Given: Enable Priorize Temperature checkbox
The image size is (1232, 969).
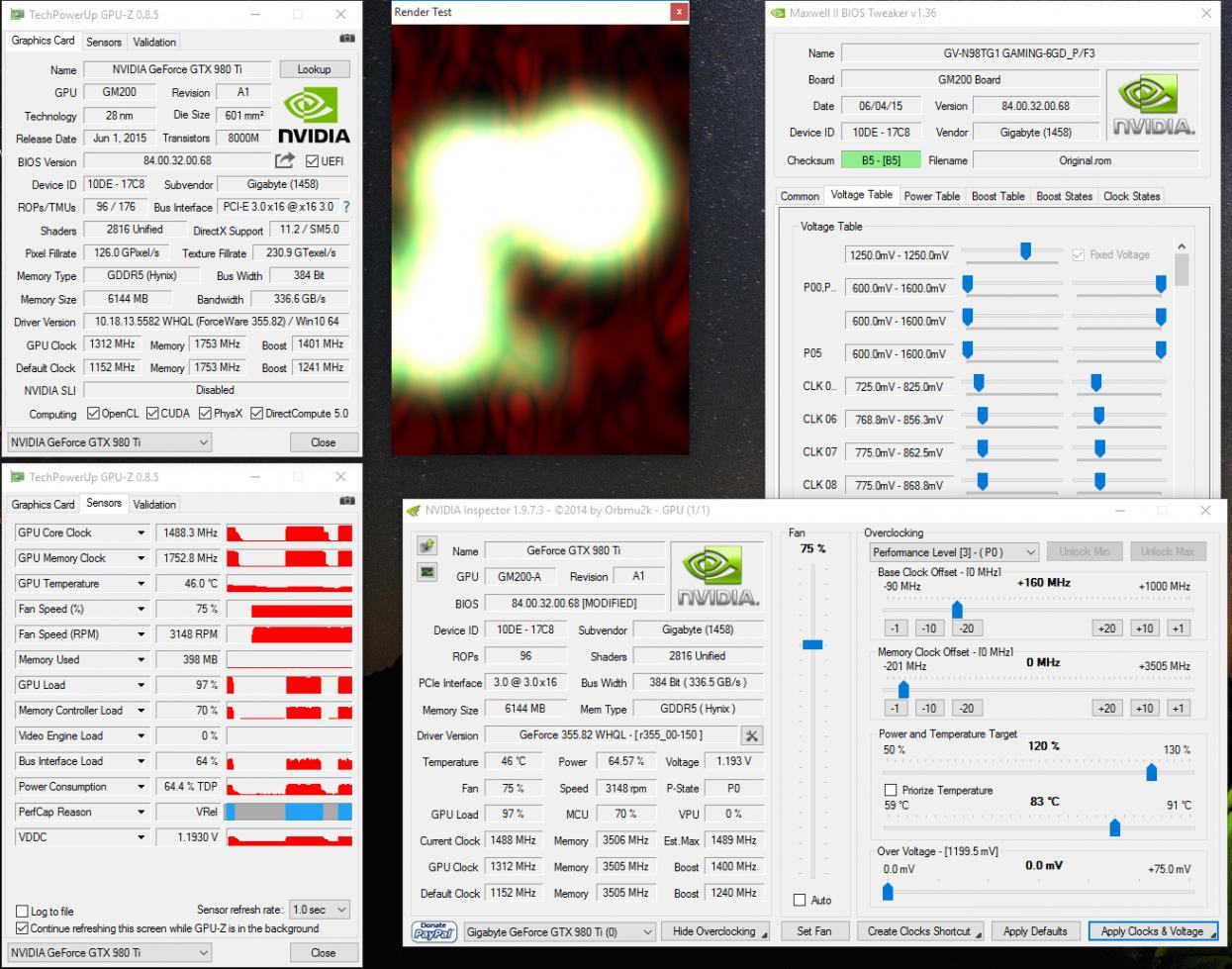Looking at the screenshot, I should pos(891,790).
